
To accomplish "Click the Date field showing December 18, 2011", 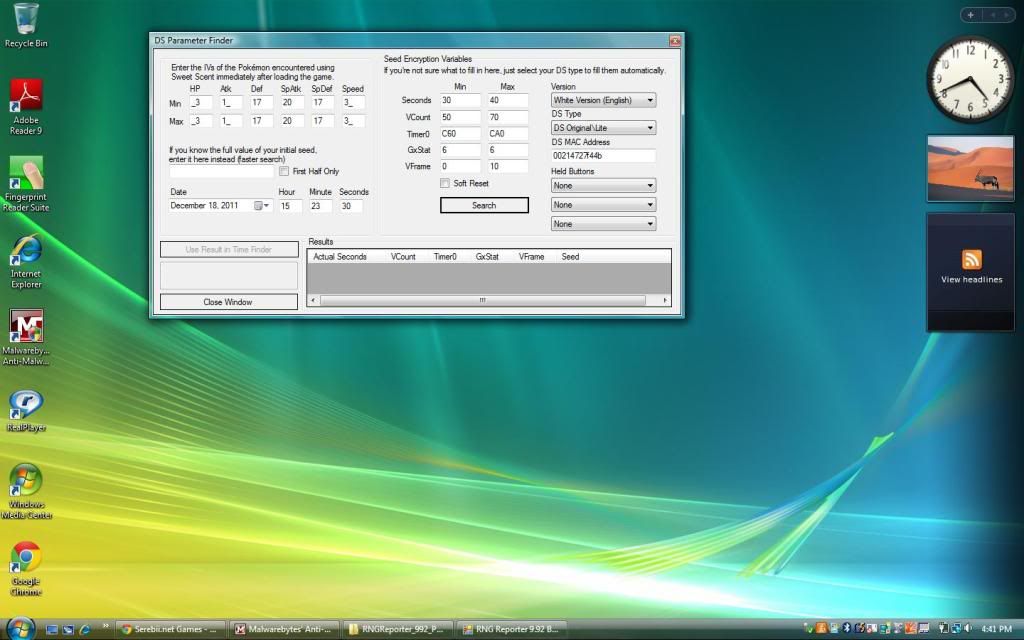I will click(x=221, y=206).
